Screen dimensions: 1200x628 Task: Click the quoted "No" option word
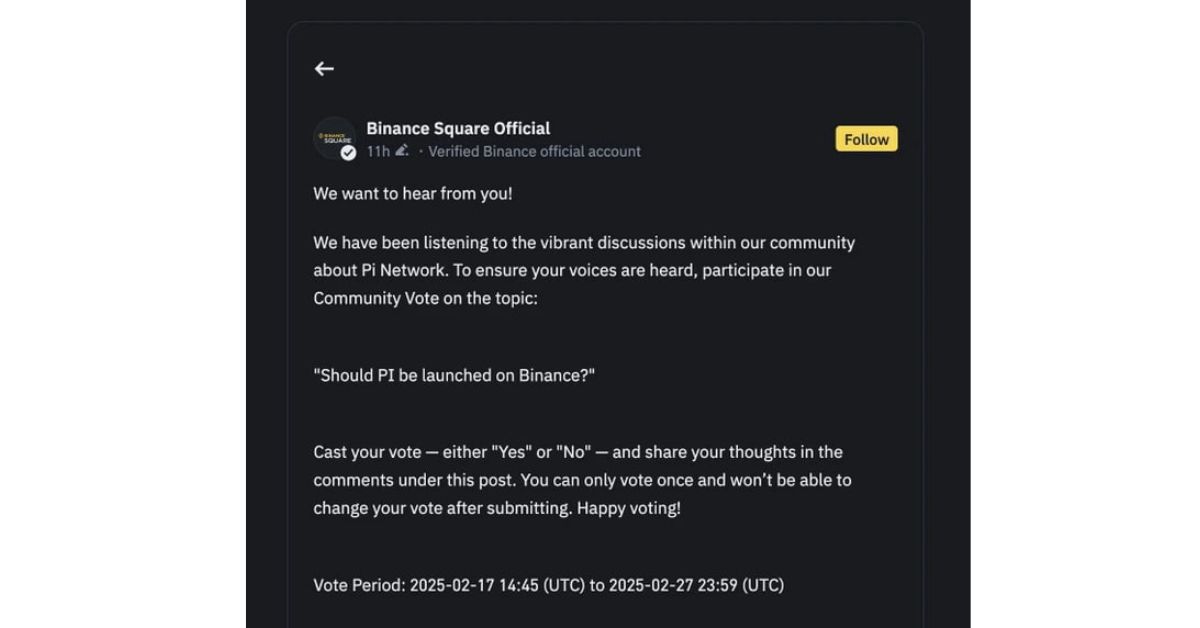[x=572, y=452]
